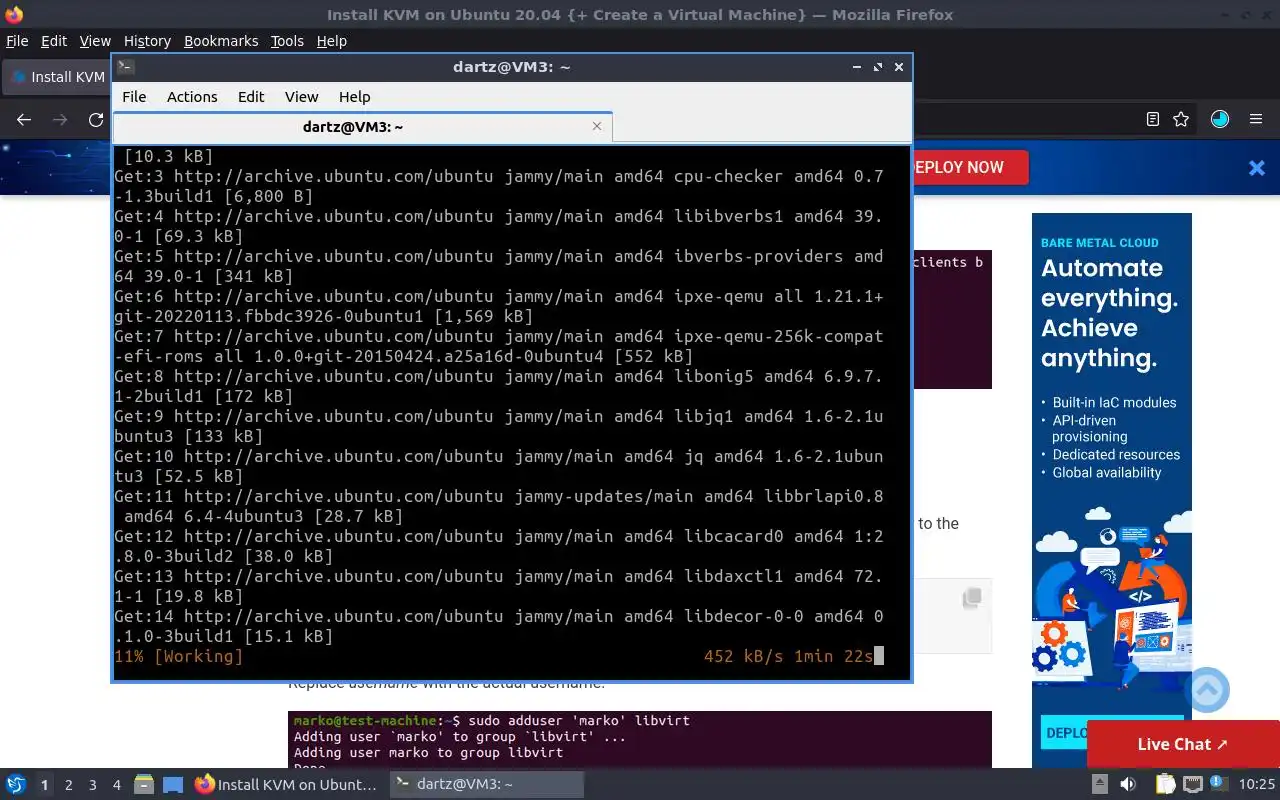Select the 'Install KVM' Firefox tab
Image resolution: width=1280 pixels, height=800 pixels.
pyautogui.click(x=58, y=77)
